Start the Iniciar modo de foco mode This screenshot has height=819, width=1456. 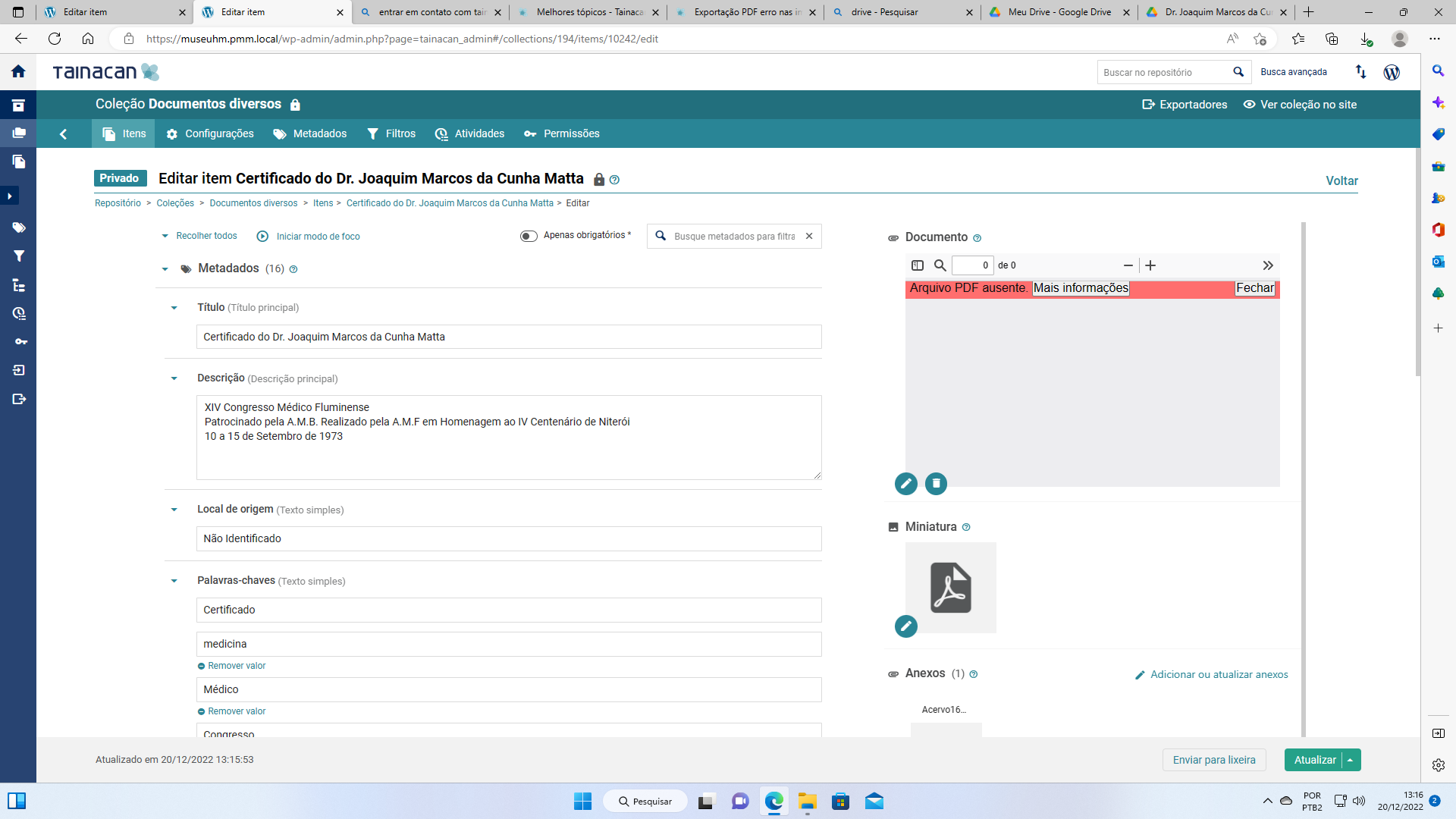[308, 237]
